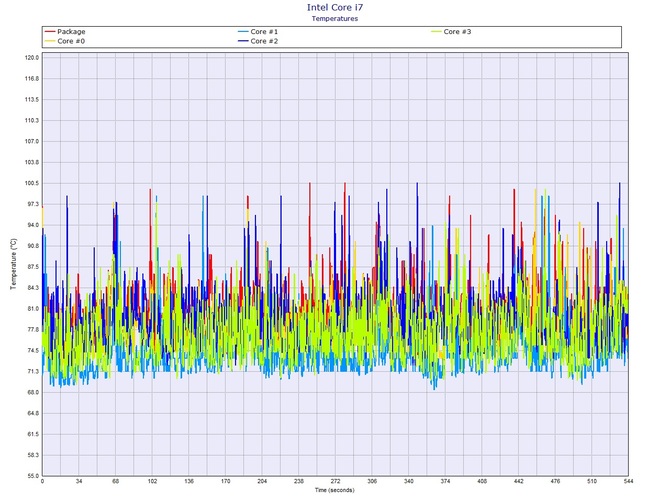The width and height of the screenshot is (670, 502).
Task: Click the 68.0 y-axis value
Action: tap(33, 393)
